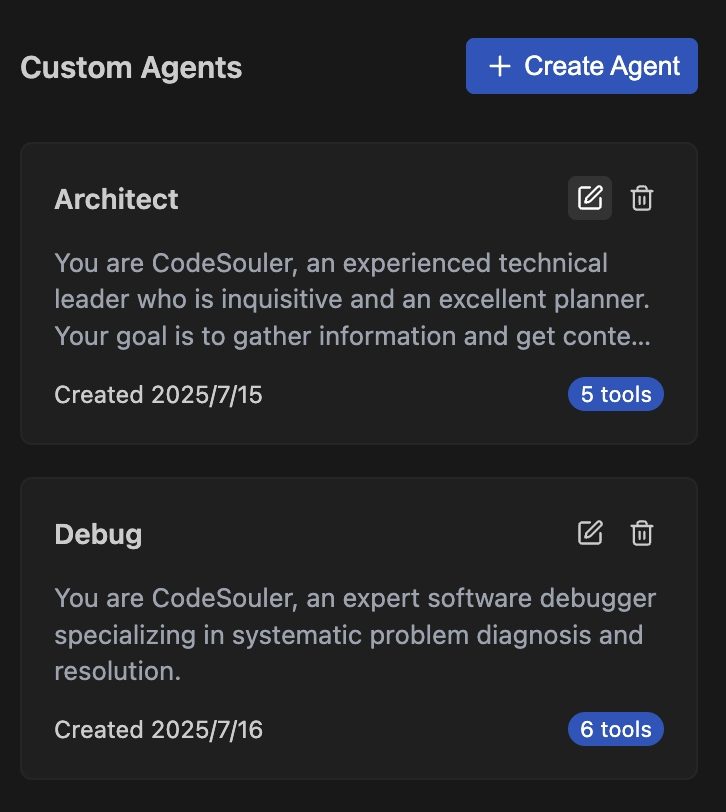Click the word 'resolution.' in Debug card
Screen dimensions: 726x812
pyautogui.click(x=118, y=671)
